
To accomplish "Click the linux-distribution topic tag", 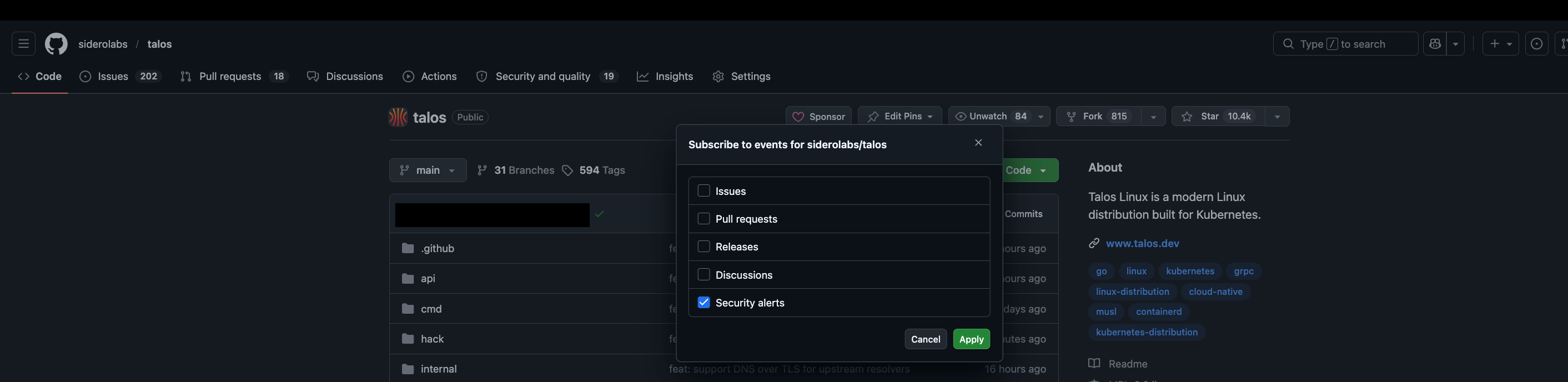I will [1132, 291].
